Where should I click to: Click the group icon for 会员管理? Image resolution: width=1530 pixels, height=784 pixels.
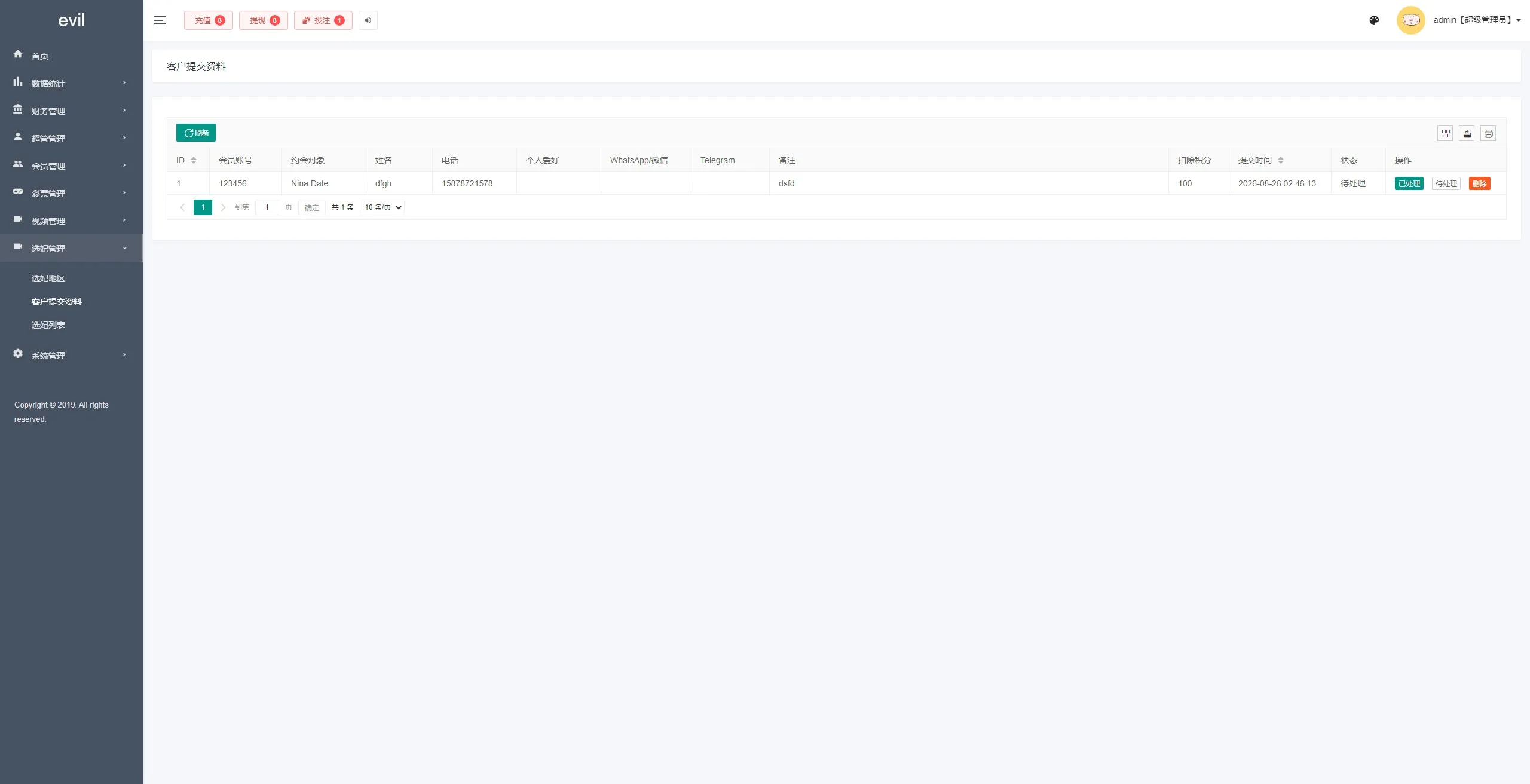pyautogui.click(x=18, y=164)
